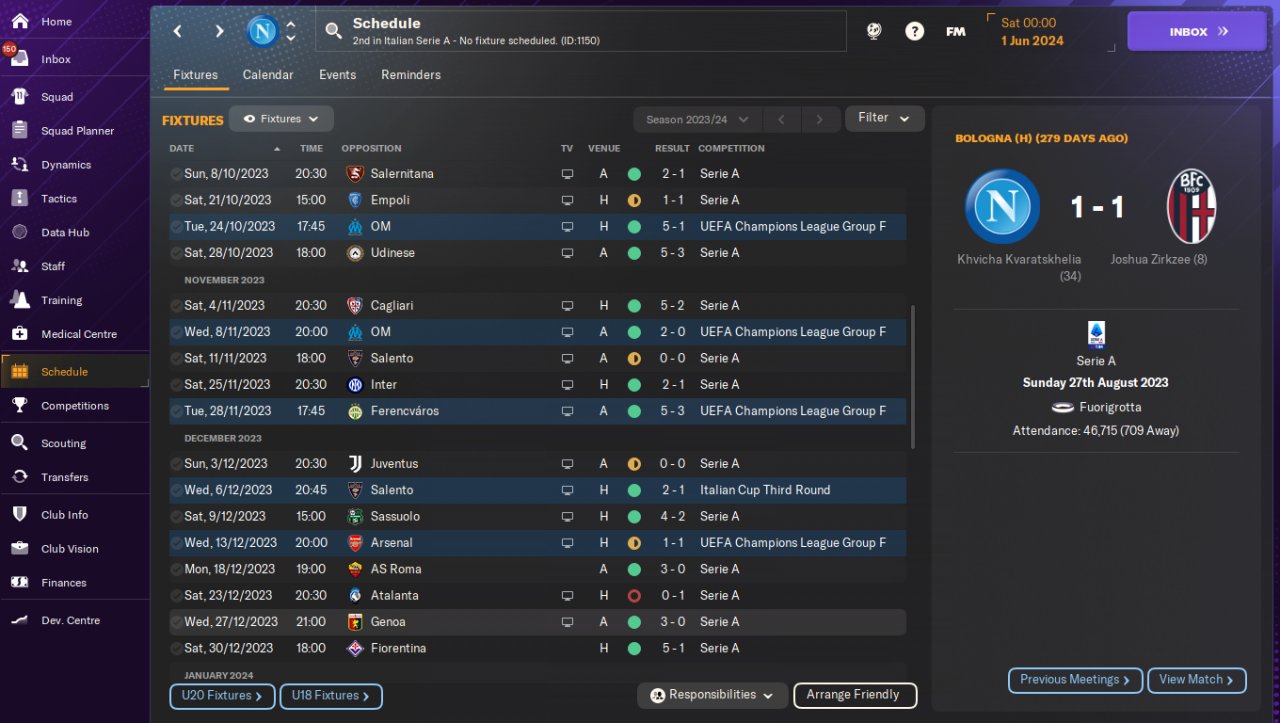The image size is (1280, 723).
Task: Click the search bar showing Schedule
Action: click(x=581, y=31)
